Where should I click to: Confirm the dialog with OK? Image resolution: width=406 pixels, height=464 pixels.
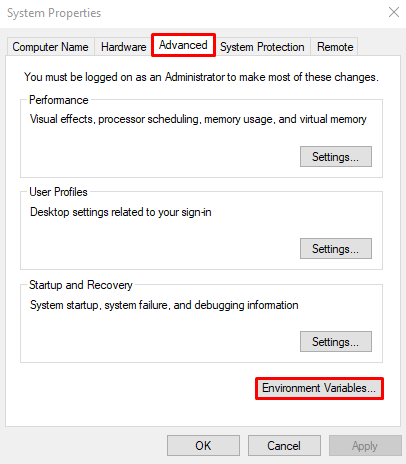pos(203,445)
